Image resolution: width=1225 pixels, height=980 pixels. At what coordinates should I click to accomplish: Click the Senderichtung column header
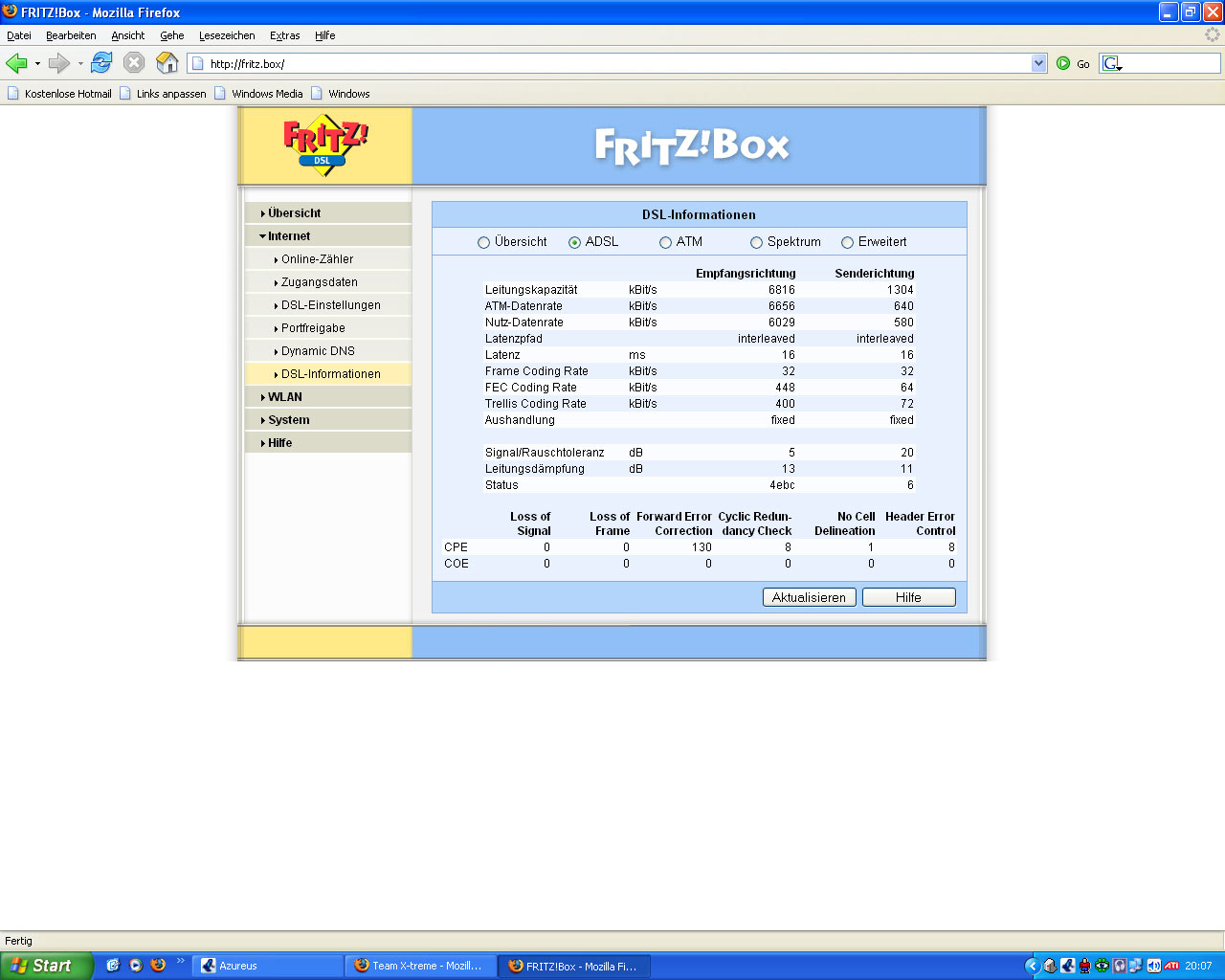point(875,274)
